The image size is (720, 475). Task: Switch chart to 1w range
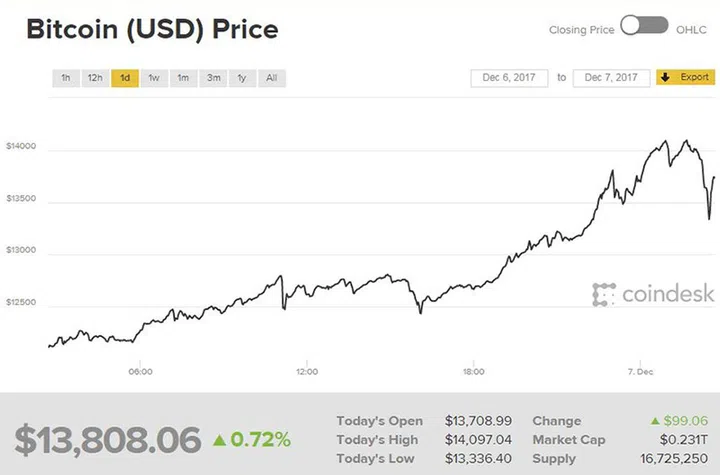(x=154, y=78)
